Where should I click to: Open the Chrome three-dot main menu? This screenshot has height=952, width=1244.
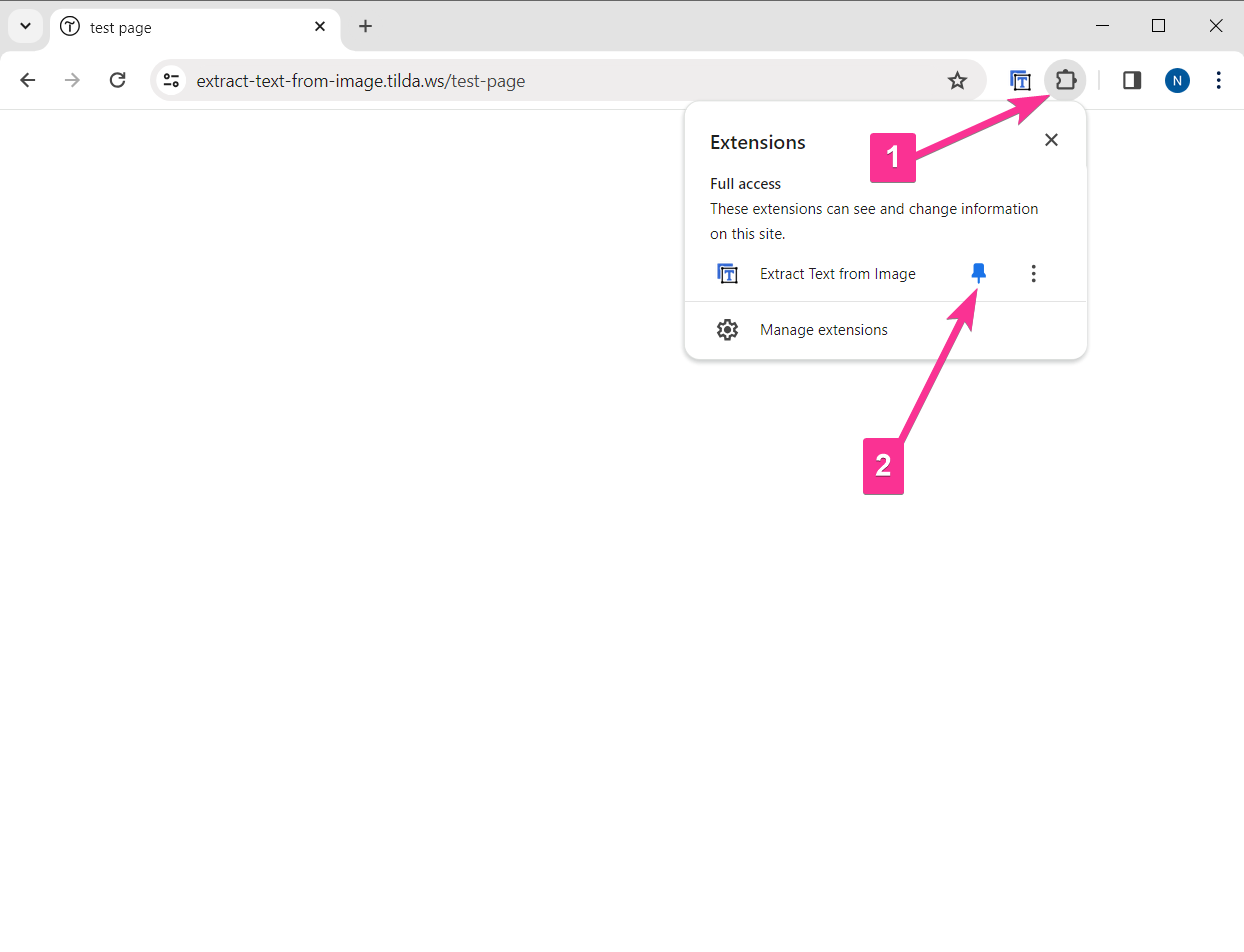1218,81
